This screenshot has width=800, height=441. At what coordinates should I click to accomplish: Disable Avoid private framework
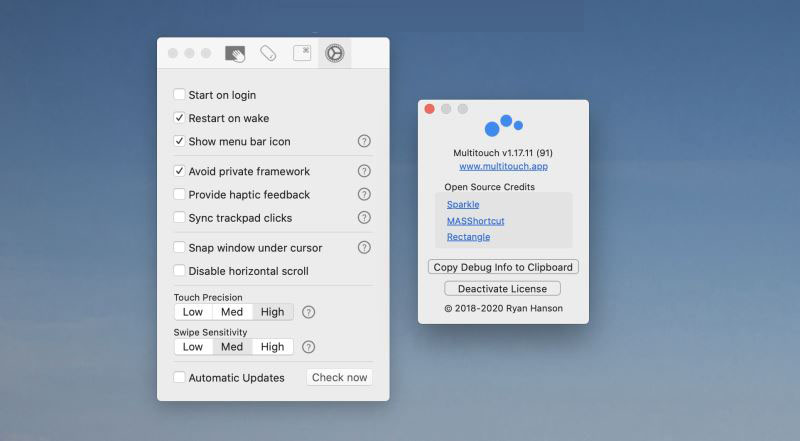[179, 171]
